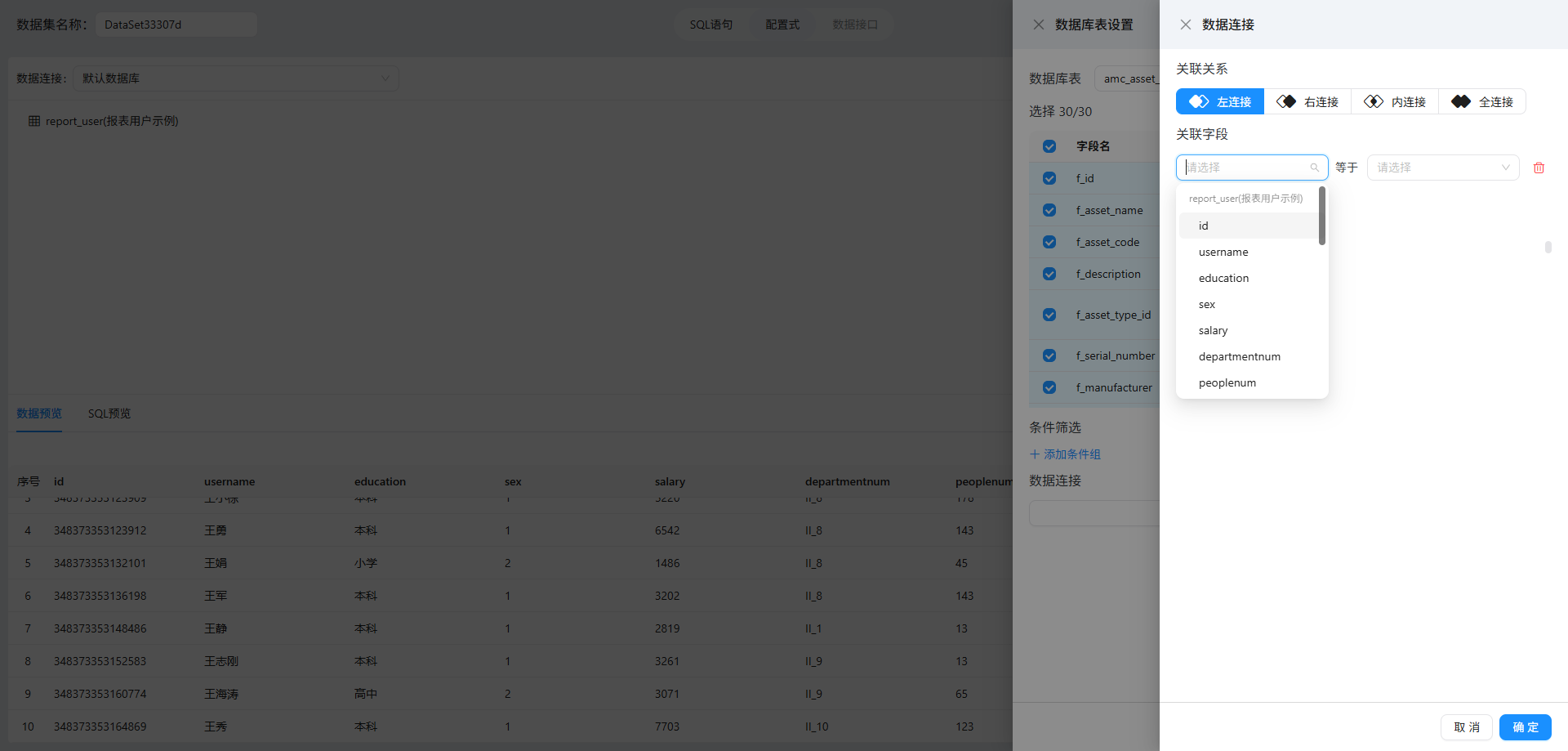1568x751 pixels.
Task: Click the departmentnum column header
Action: click(x=848, y=481)
